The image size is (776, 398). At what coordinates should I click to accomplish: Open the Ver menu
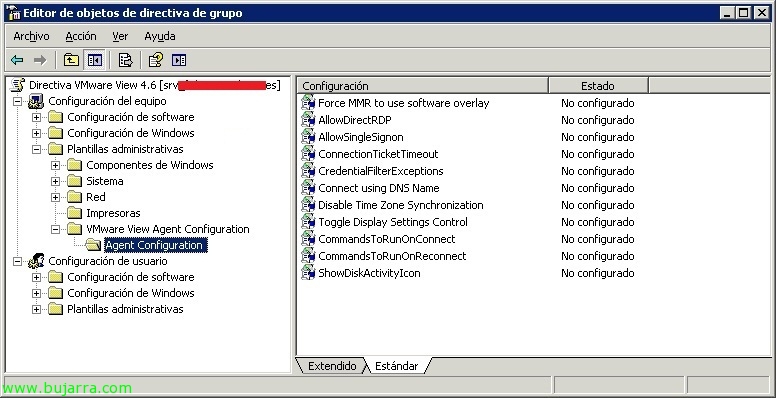[120, 36]
